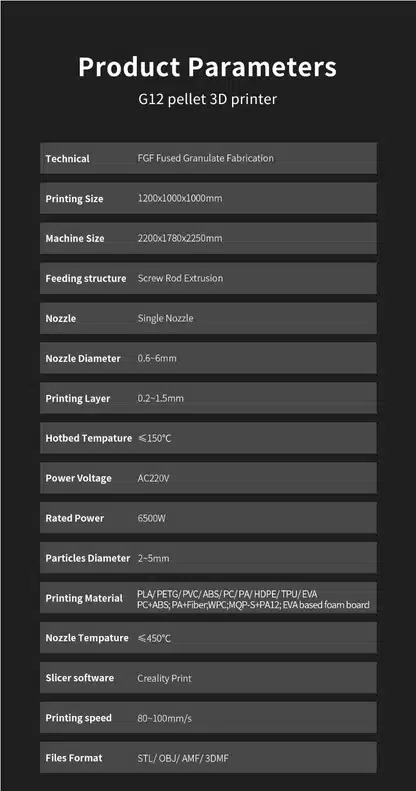The image size is (416, 791).
Task: Click Printing speed 80~100mm/s value
Action: [x=162, y=718]
